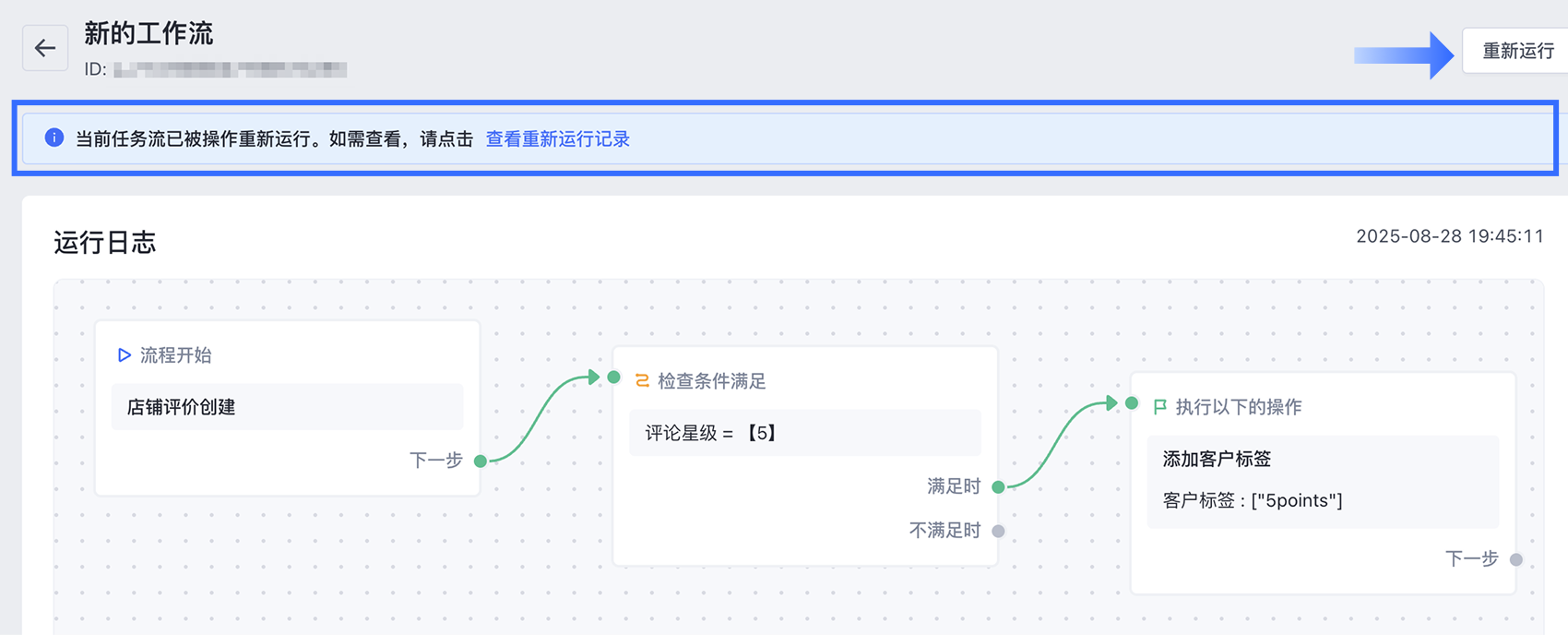Click the blue info icon in banner
The image size is (1568, 635).
point(54,138)
